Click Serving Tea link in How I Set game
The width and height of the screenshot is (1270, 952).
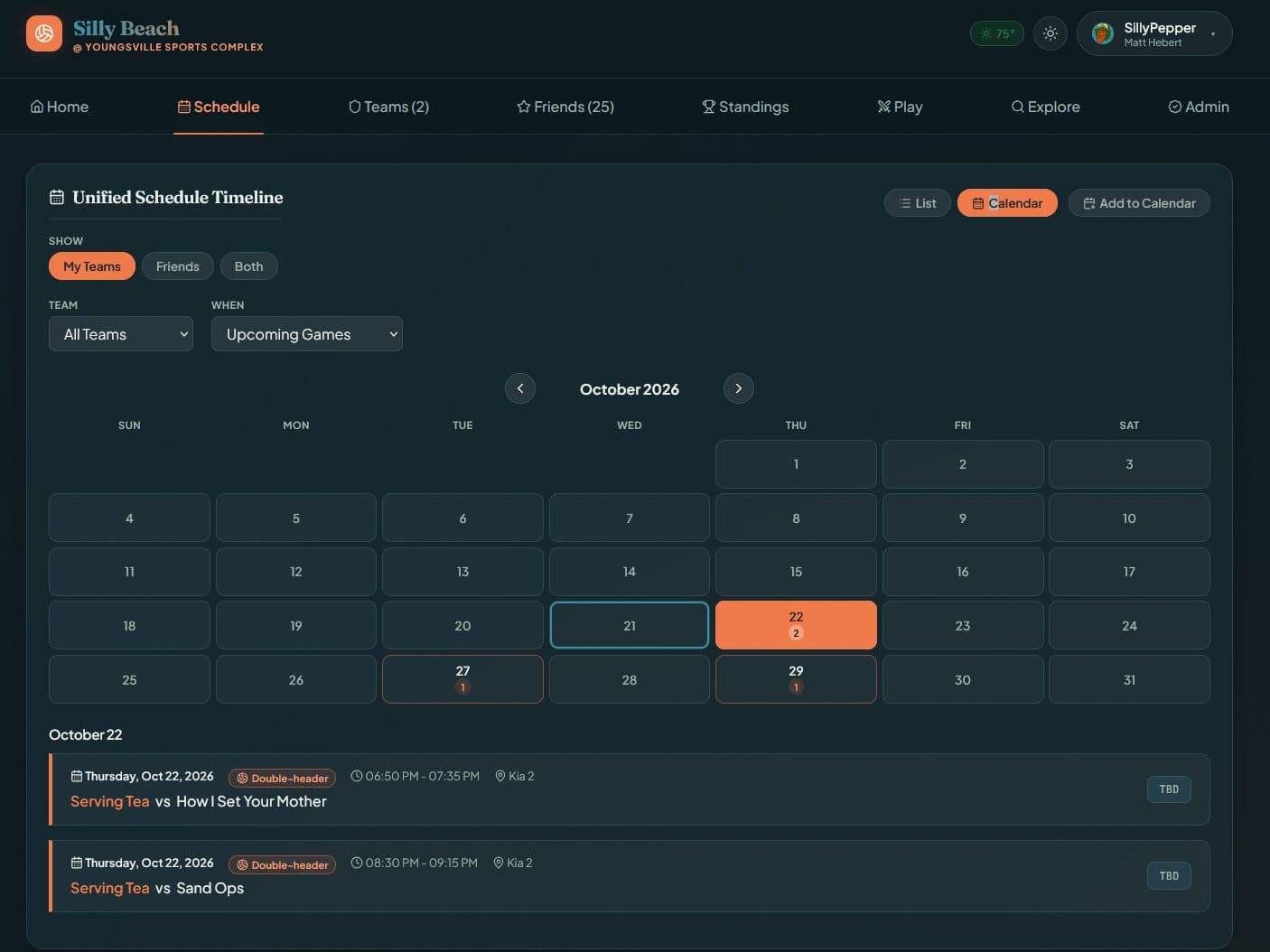[x=110, y=801]
